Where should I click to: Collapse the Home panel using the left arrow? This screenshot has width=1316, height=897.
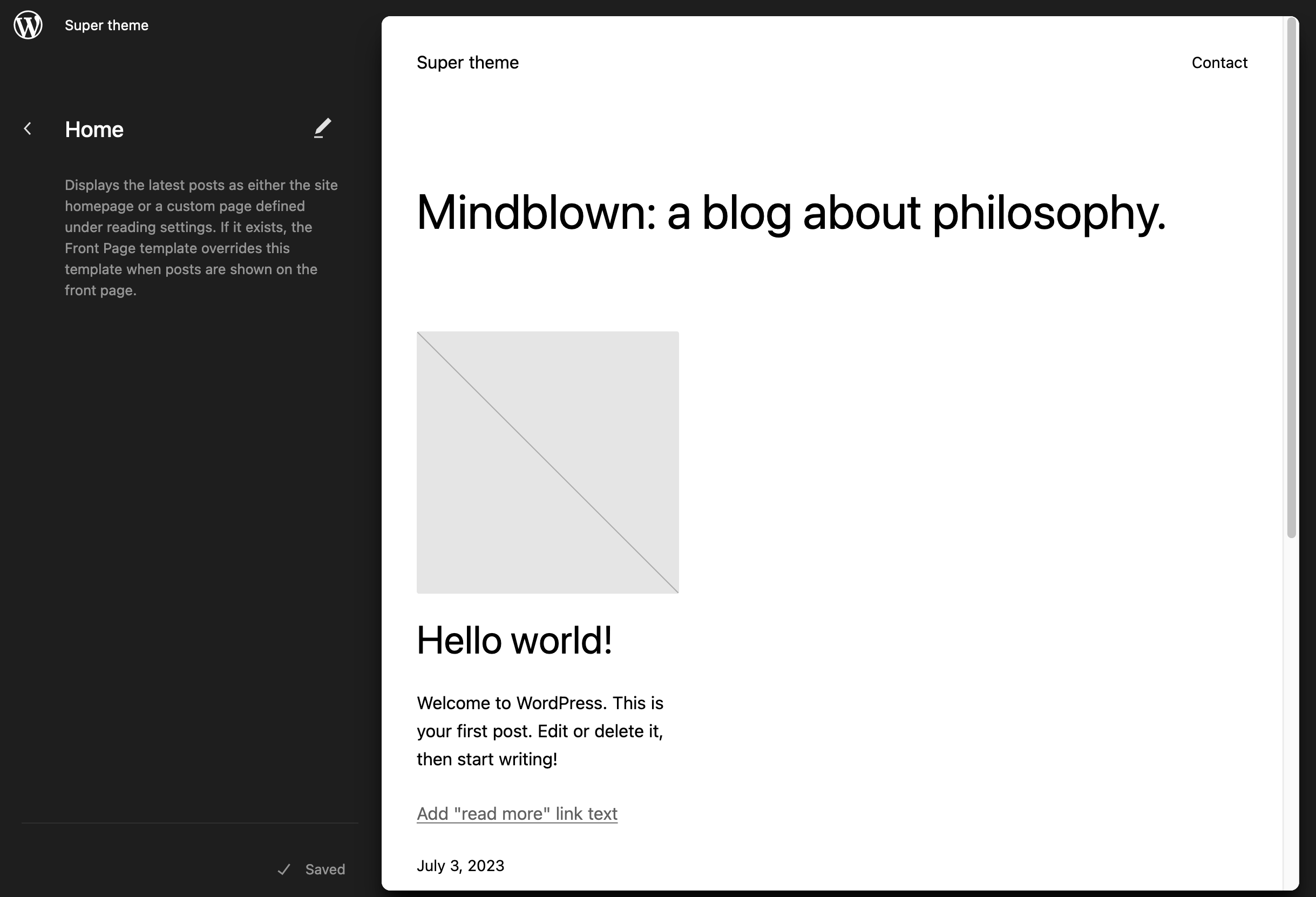coord(27,128)
